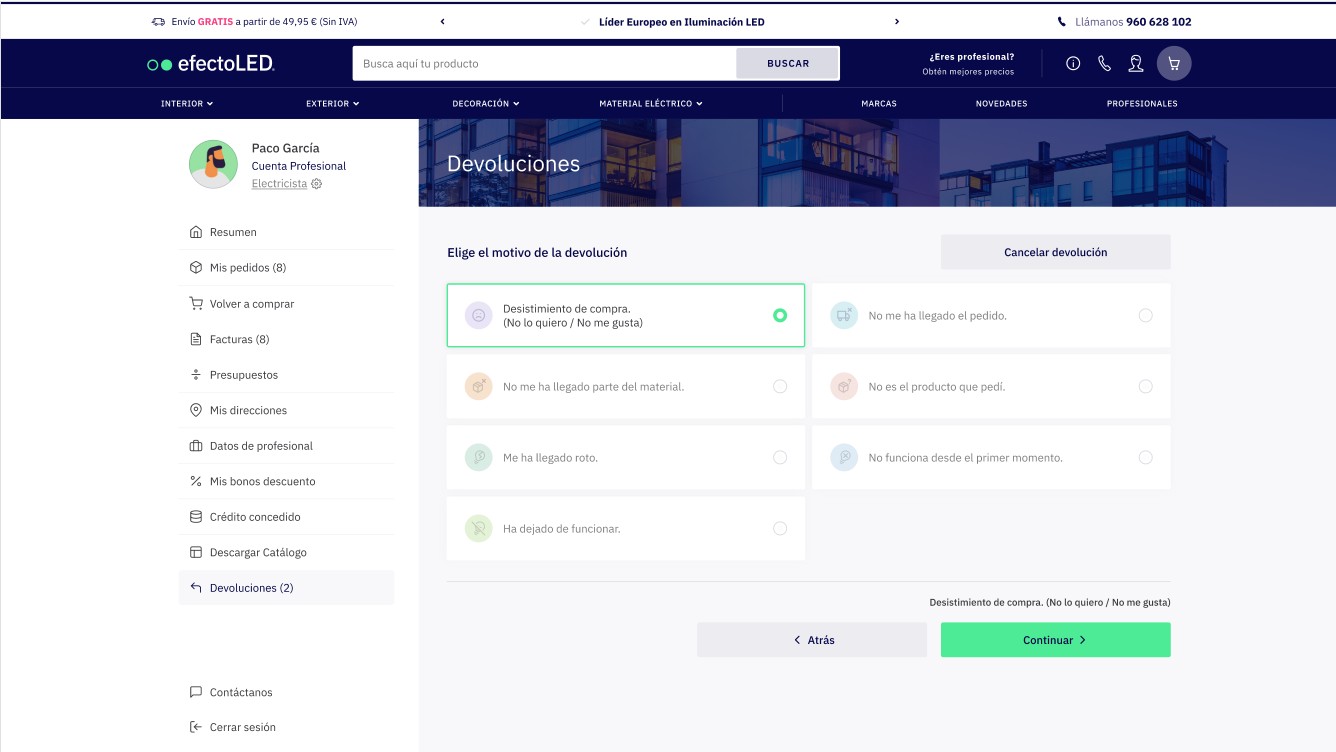Click previous arrow in top announcement bar
Image resolution: width=1336 pixels, height=752 pixels.
442,21
